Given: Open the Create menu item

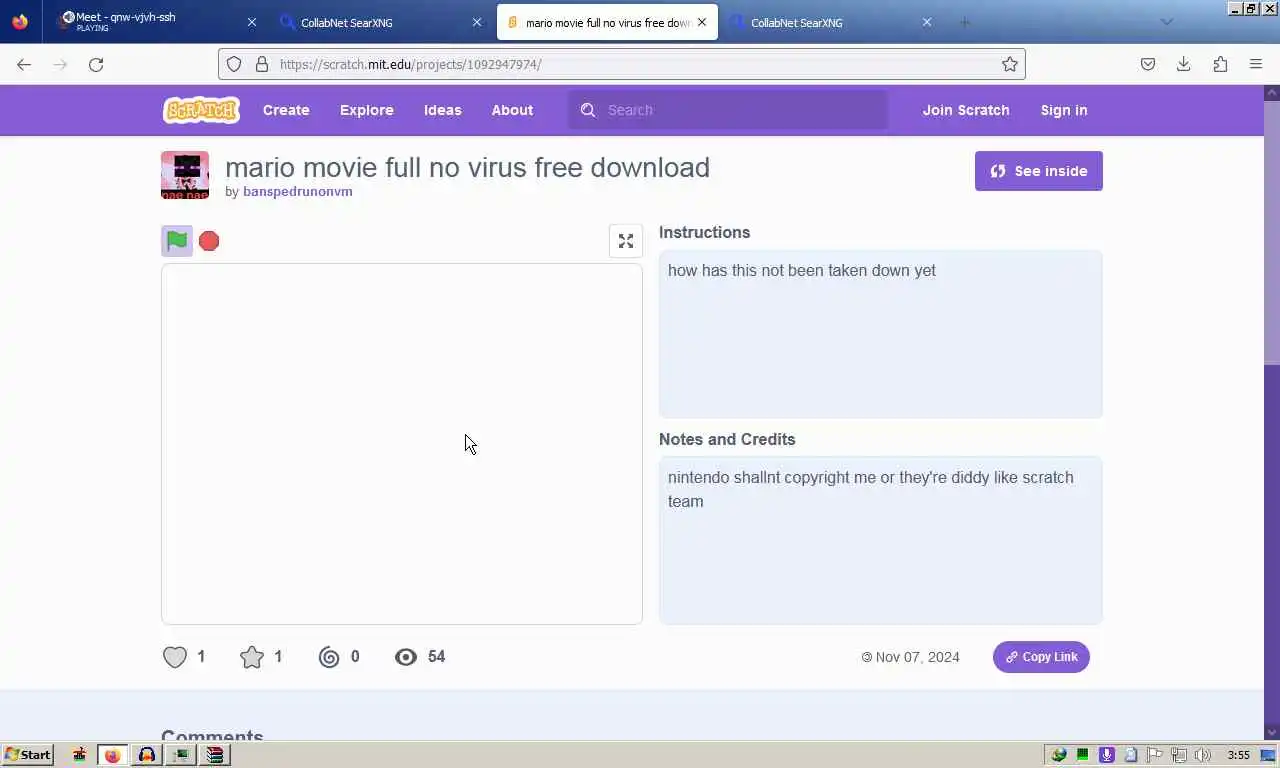Looking at the screenshot, I should [286, 110].
